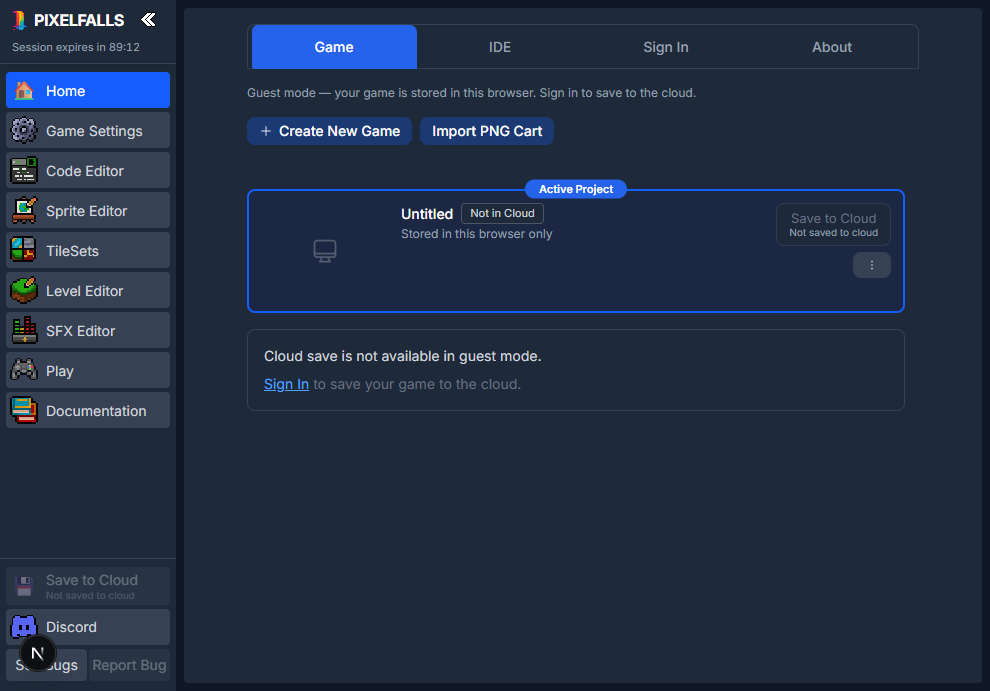Collapse the sidebar with the double chevron
Screen dimensions: 990x691
148,20
